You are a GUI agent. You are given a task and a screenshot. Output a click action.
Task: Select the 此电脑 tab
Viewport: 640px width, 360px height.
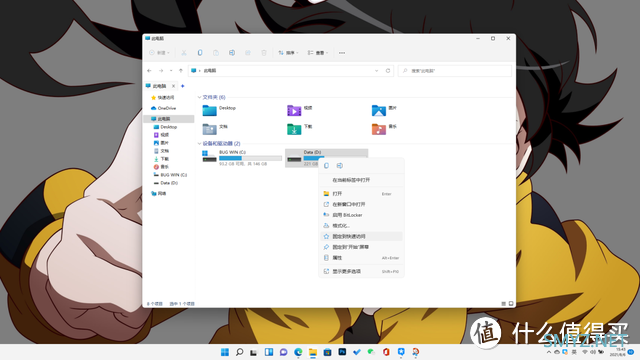pos(159,86)
